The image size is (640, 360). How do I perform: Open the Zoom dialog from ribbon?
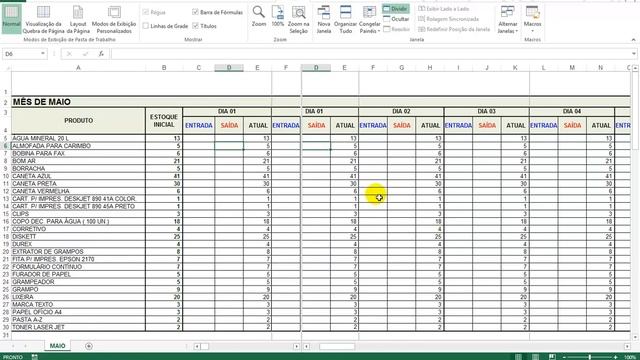tap(259, 16)
